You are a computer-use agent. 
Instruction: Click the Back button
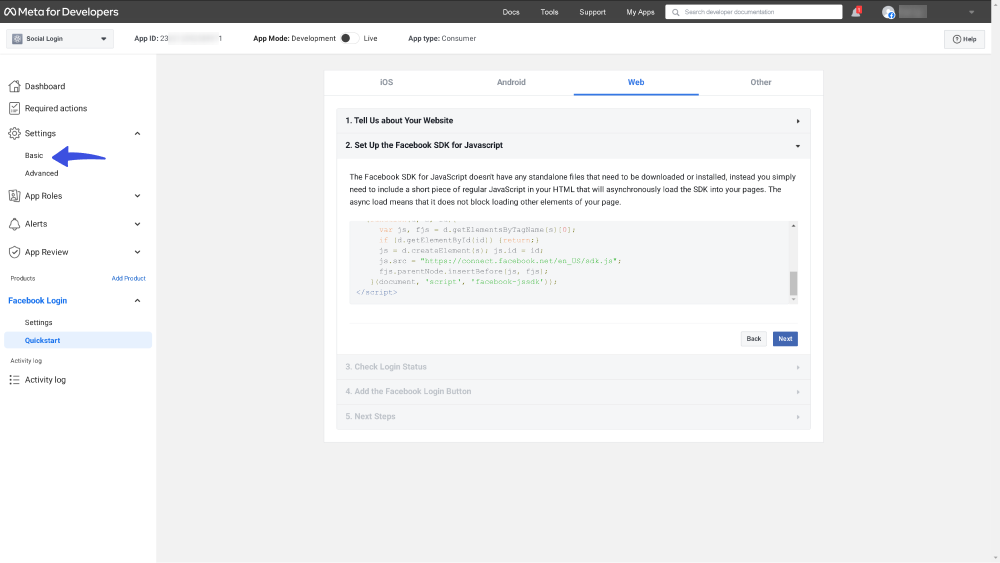754,339
